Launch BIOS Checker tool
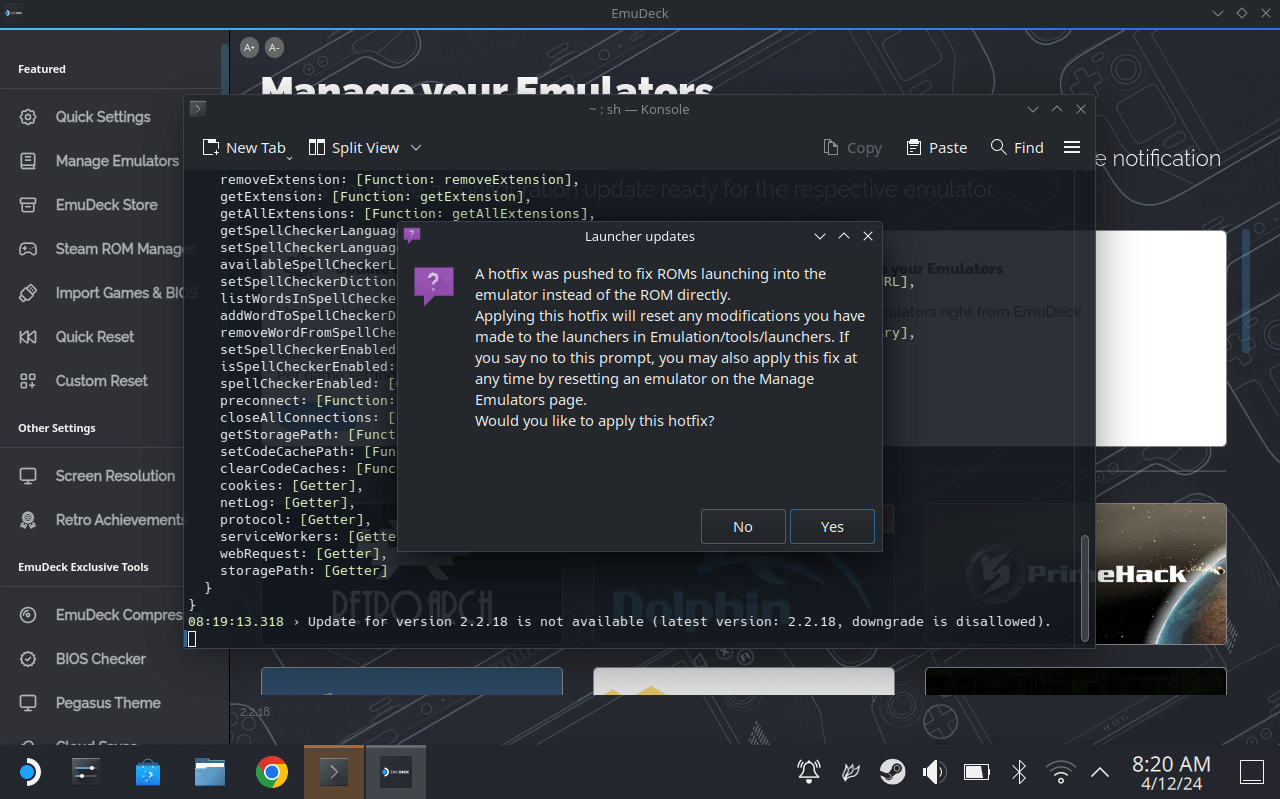This screenshot has height=799, width=1280. tap(100, 659)
